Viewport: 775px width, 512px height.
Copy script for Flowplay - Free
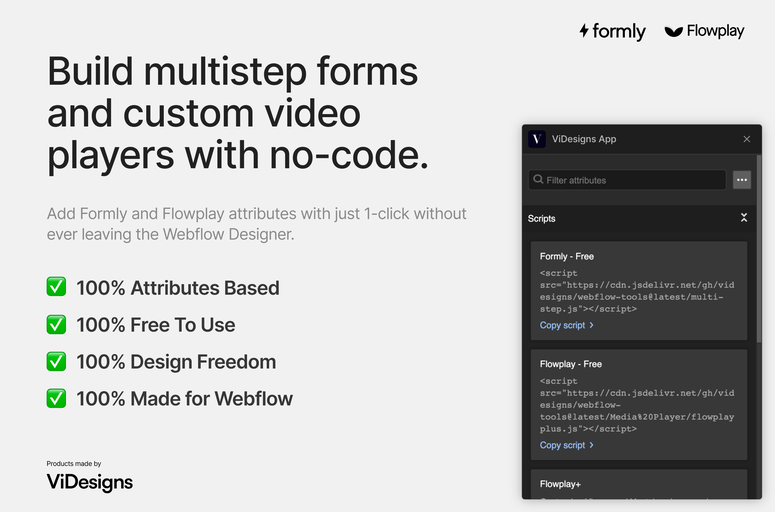tap(566, 445)
